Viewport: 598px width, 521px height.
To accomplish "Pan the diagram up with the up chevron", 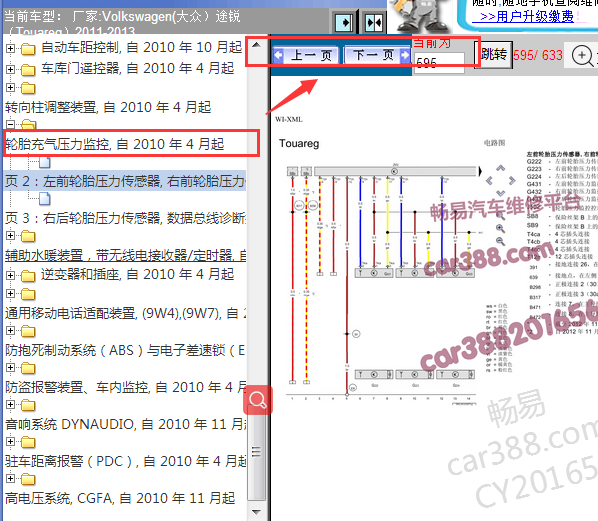I will click(500, 168).
